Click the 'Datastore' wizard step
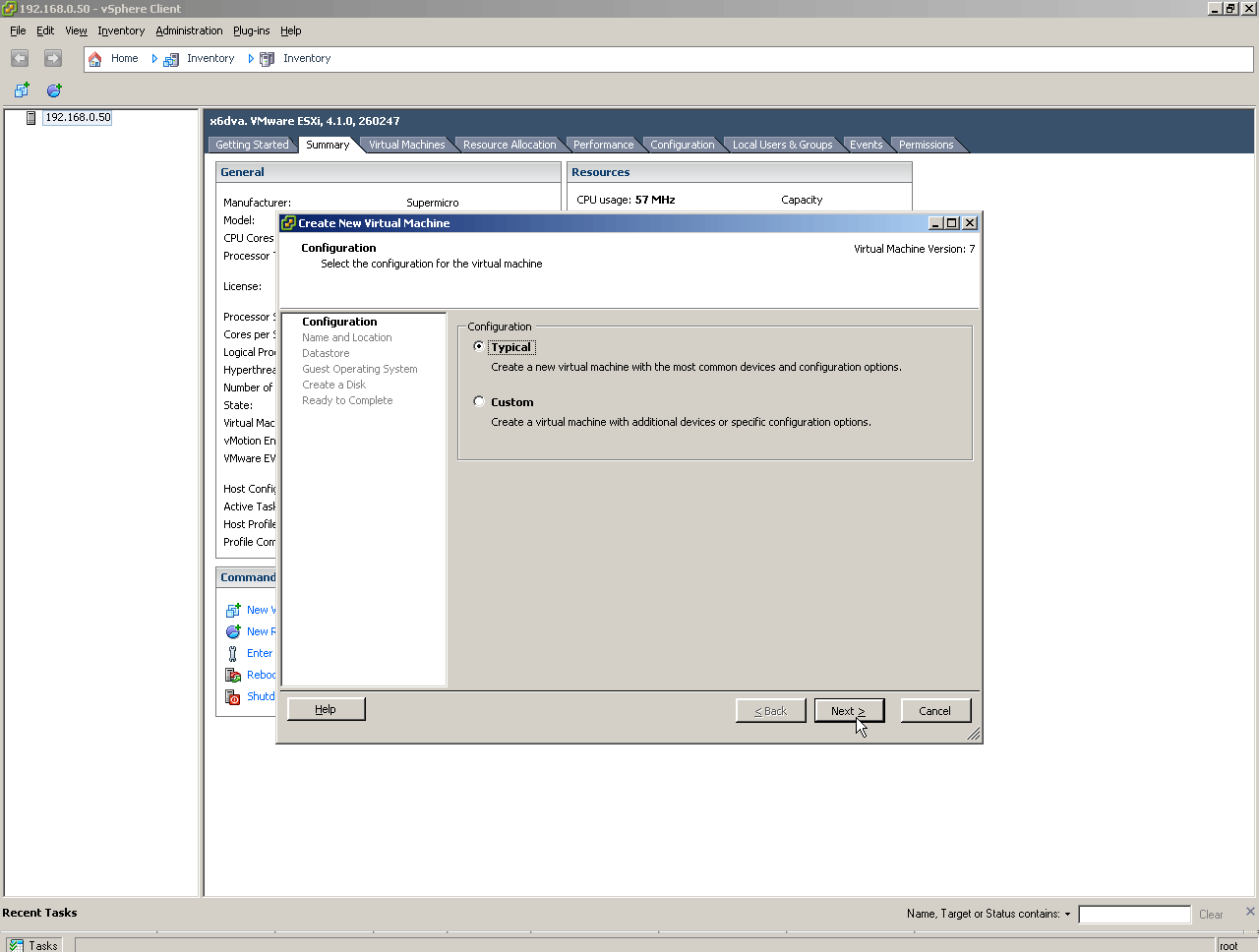 tap(326, 353)
